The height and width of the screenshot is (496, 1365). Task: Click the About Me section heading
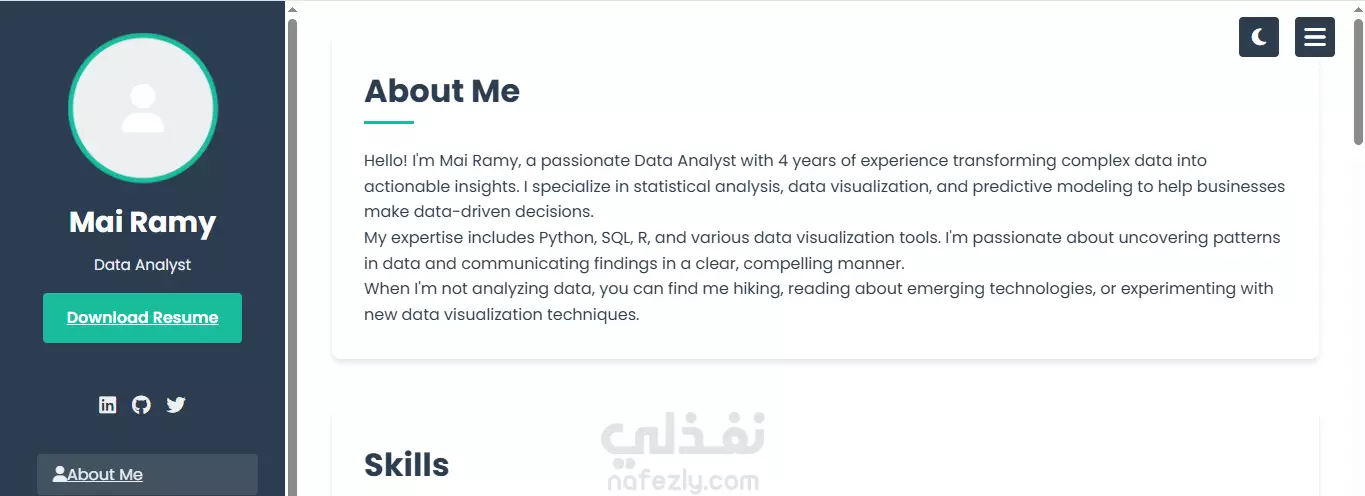442,91
